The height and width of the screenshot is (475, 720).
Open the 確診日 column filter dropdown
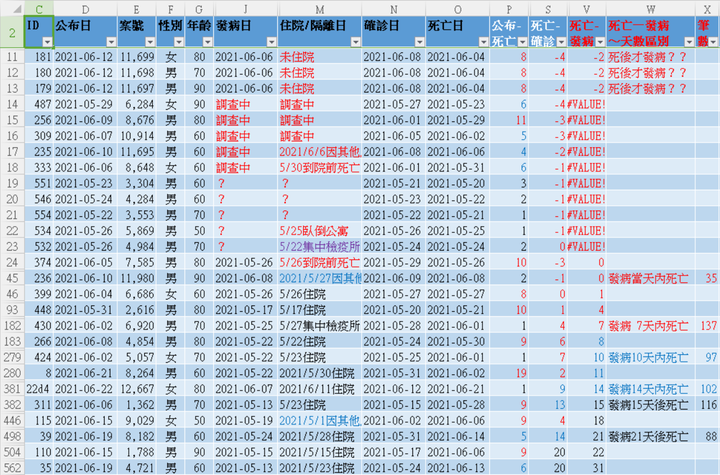419,42
